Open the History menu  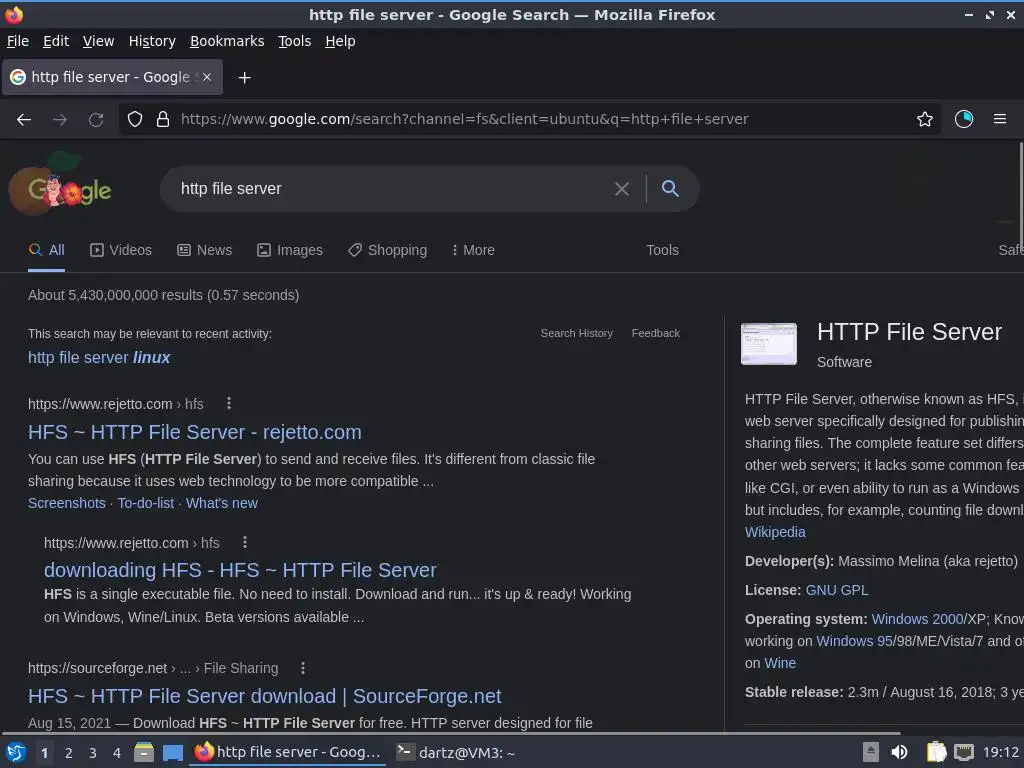[x=152, y=41]
